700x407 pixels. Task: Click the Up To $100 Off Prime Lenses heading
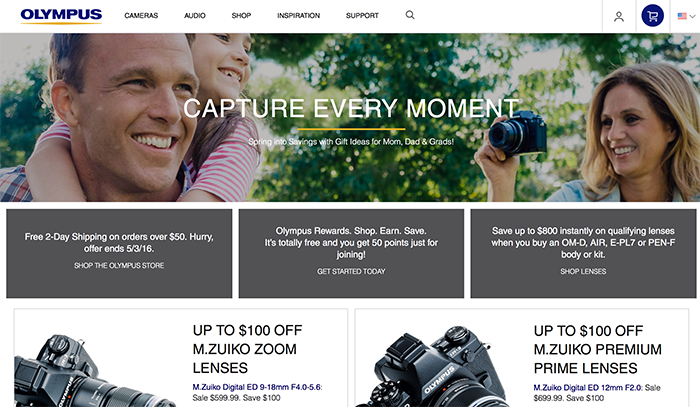click(597, 349)
